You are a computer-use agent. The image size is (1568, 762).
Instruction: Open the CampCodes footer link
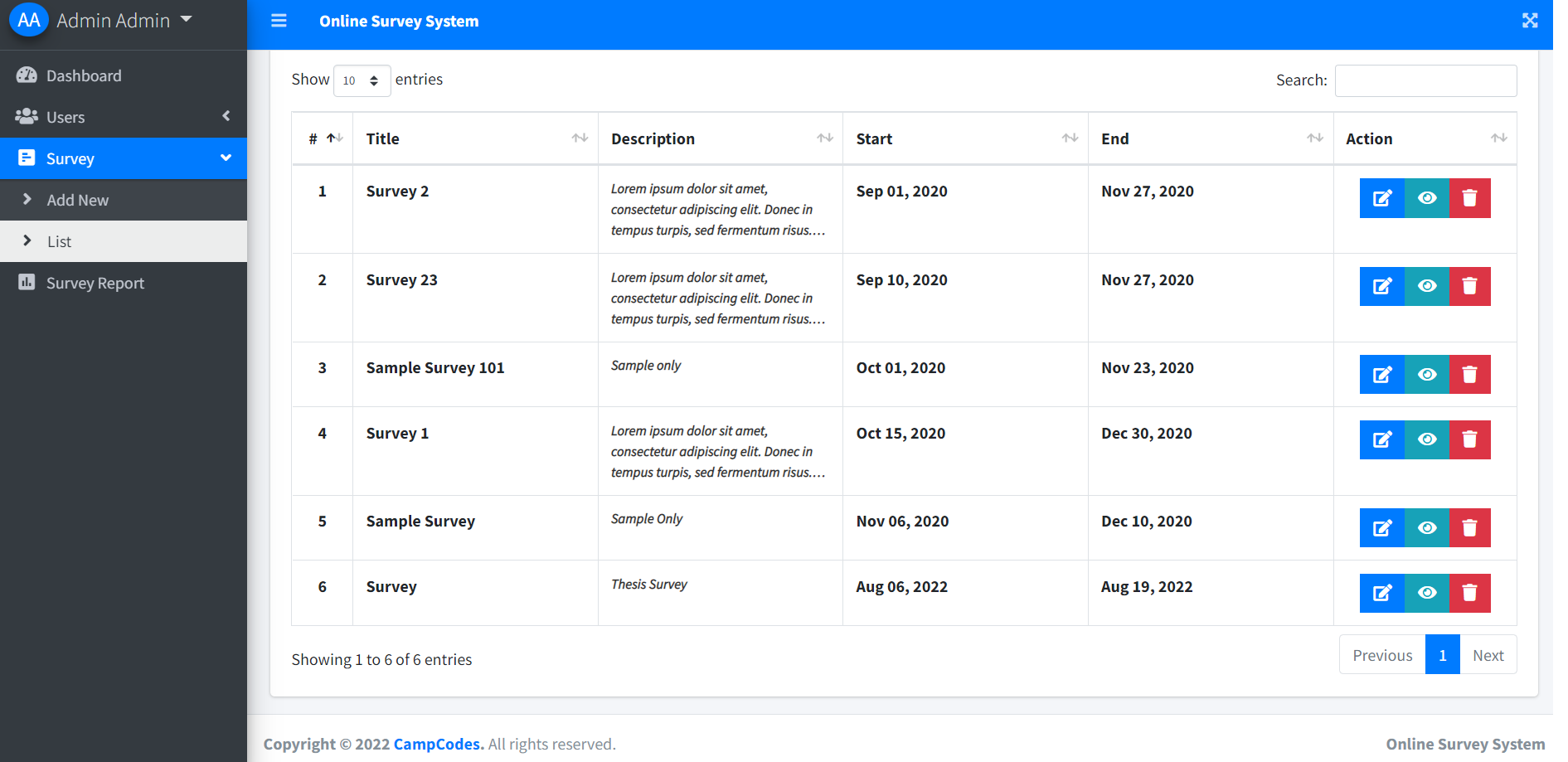coord(437,744)
